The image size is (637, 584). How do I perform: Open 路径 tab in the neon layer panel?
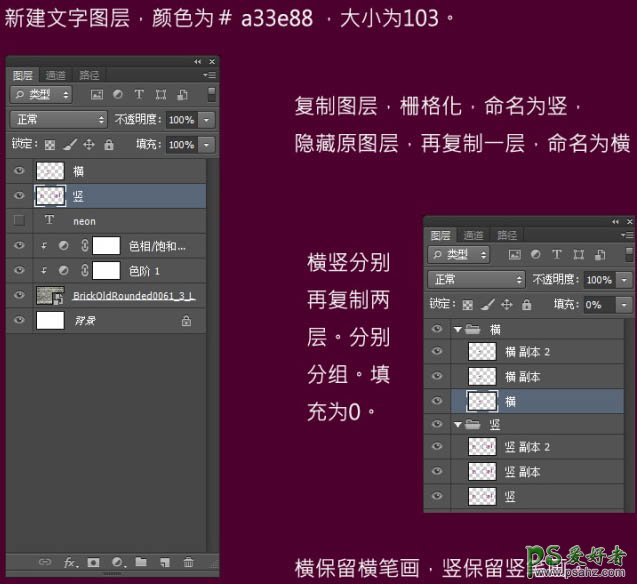point(89,75)
